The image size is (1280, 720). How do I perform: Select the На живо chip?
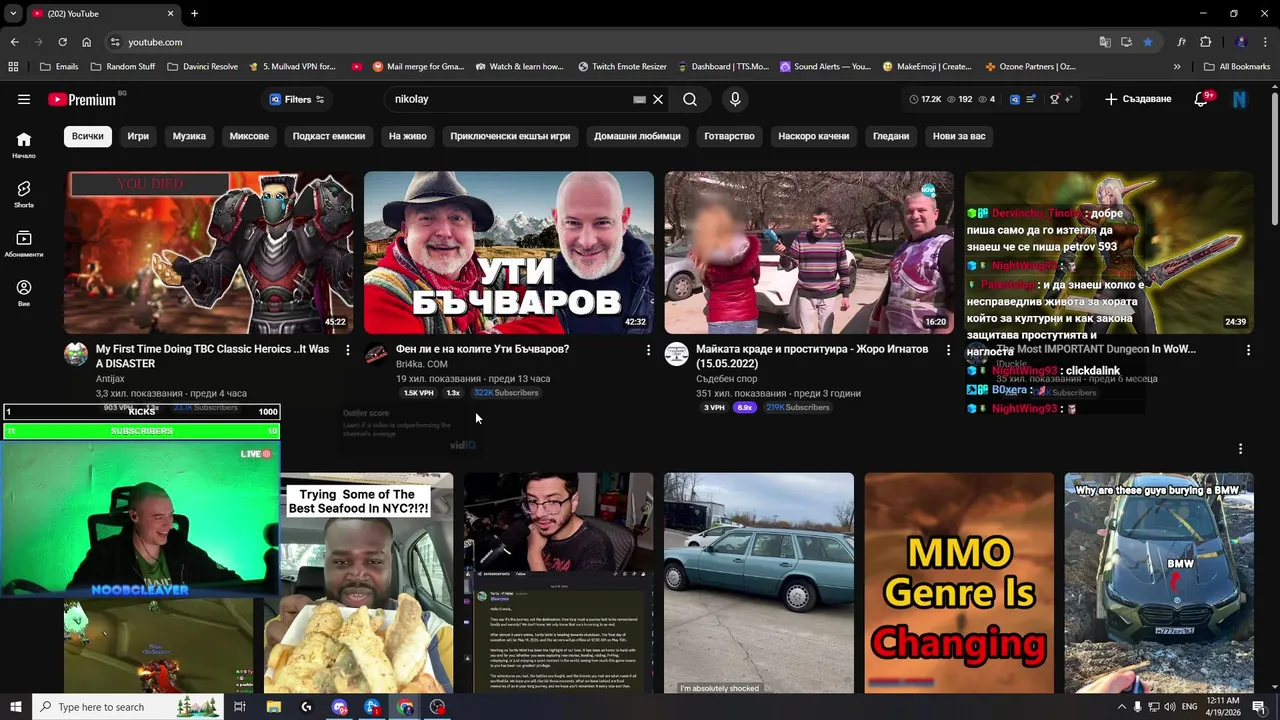(x=408, y=136)
